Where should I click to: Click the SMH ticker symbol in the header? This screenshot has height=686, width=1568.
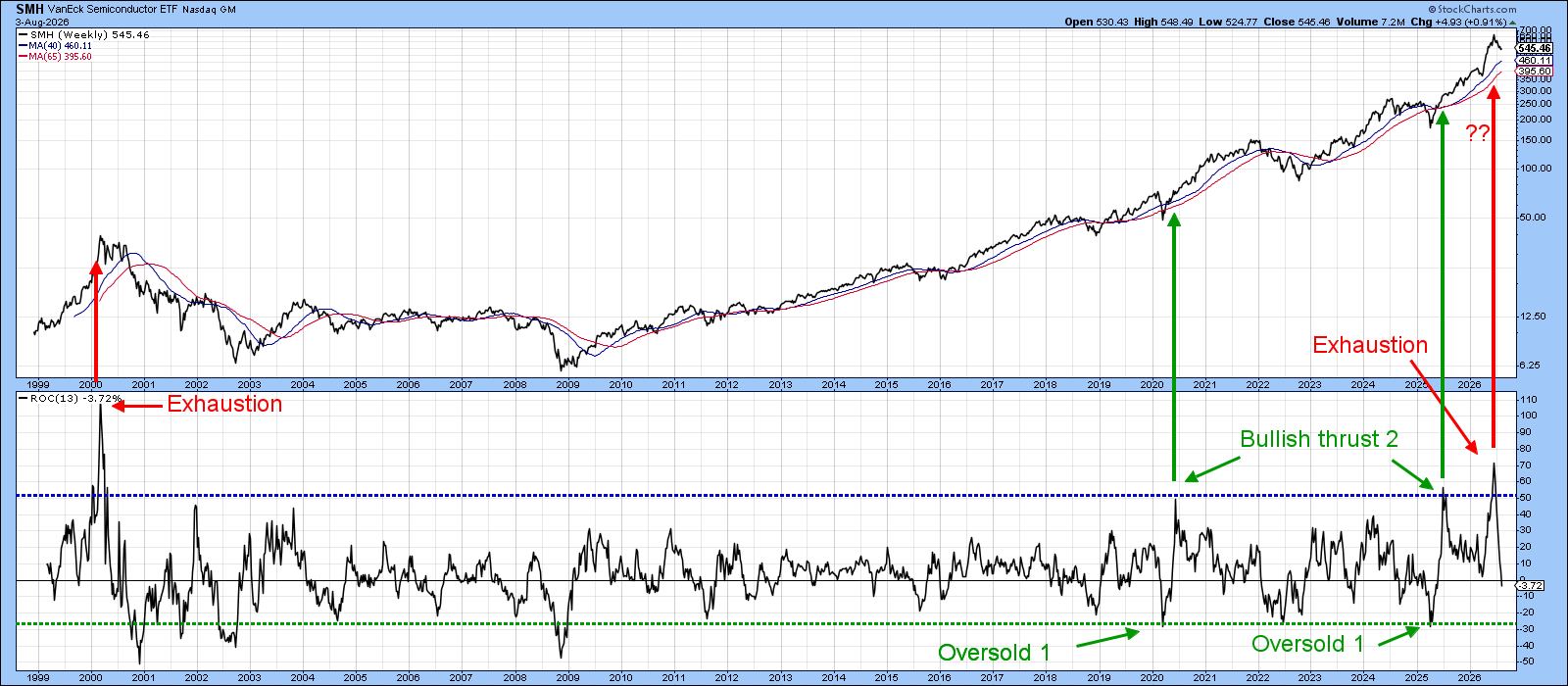29,9
